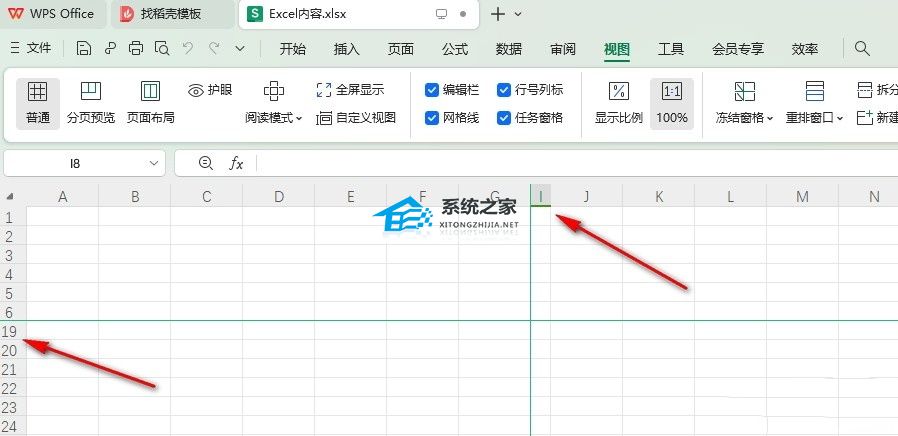
Task: Click into the formula bar input
Action: click(577, 163)
